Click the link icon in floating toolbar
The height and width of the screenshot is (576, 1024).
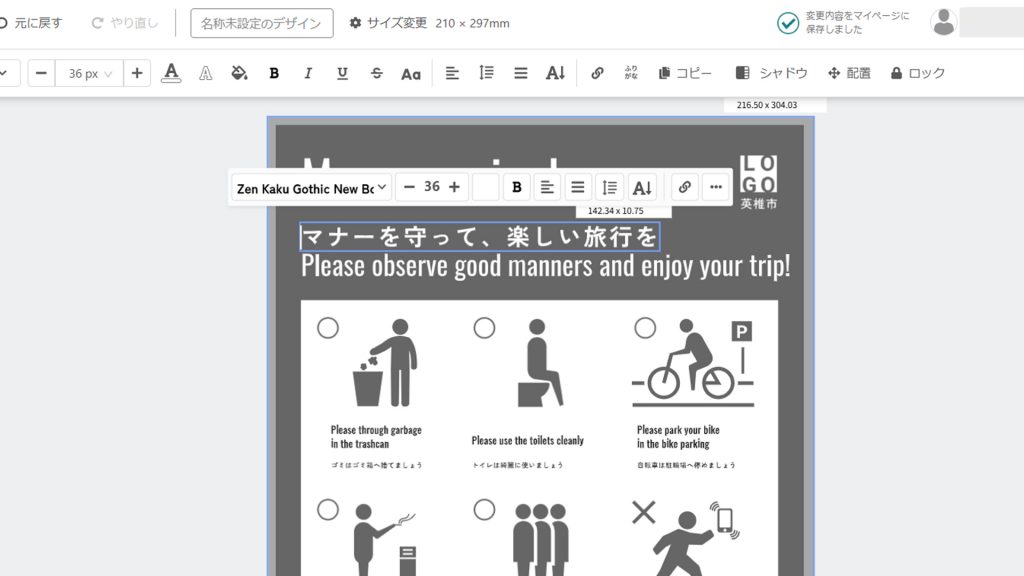point(684,187)
